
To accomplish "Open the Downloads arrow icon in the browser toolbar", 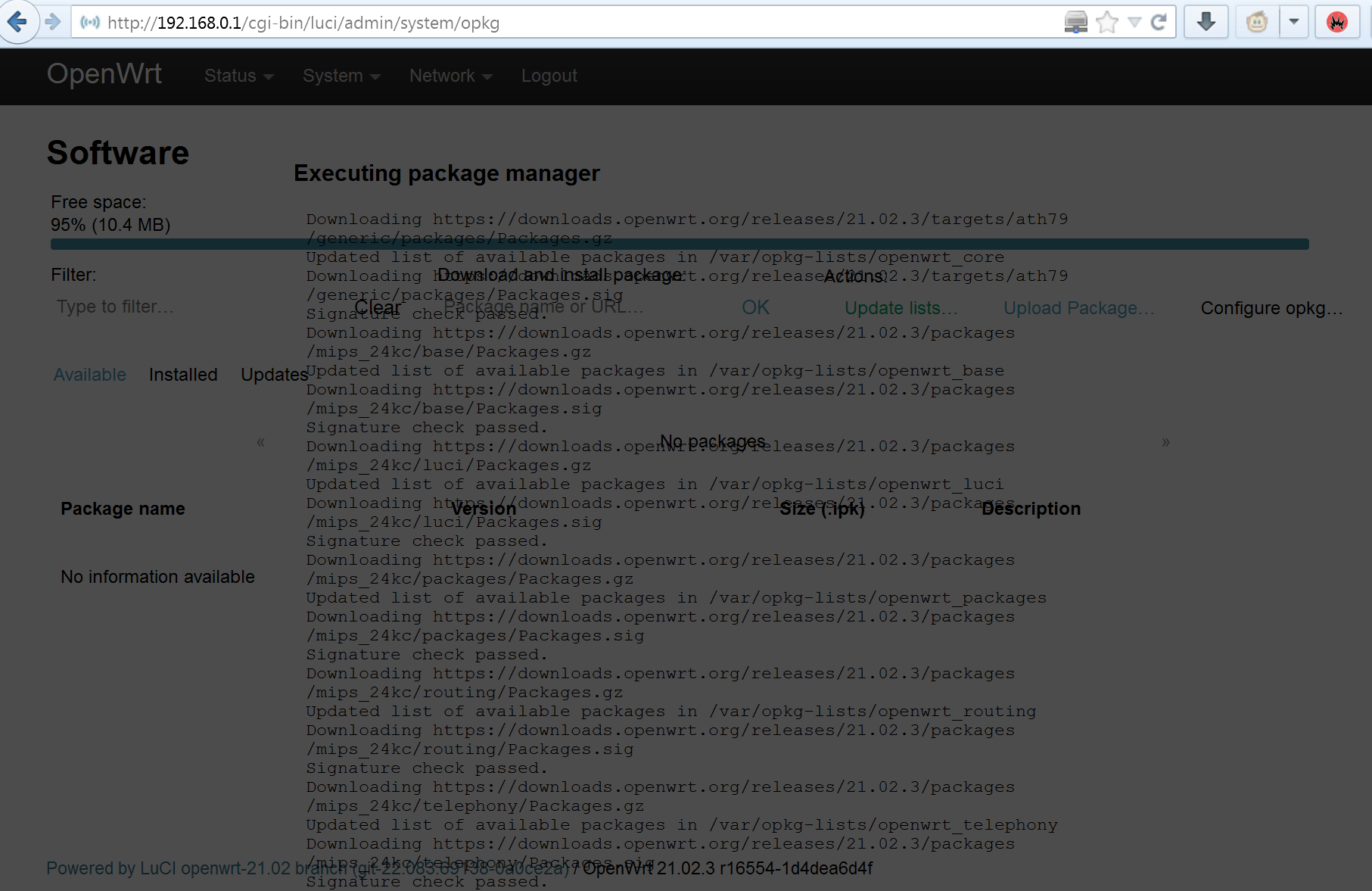I will [1206, 22].
